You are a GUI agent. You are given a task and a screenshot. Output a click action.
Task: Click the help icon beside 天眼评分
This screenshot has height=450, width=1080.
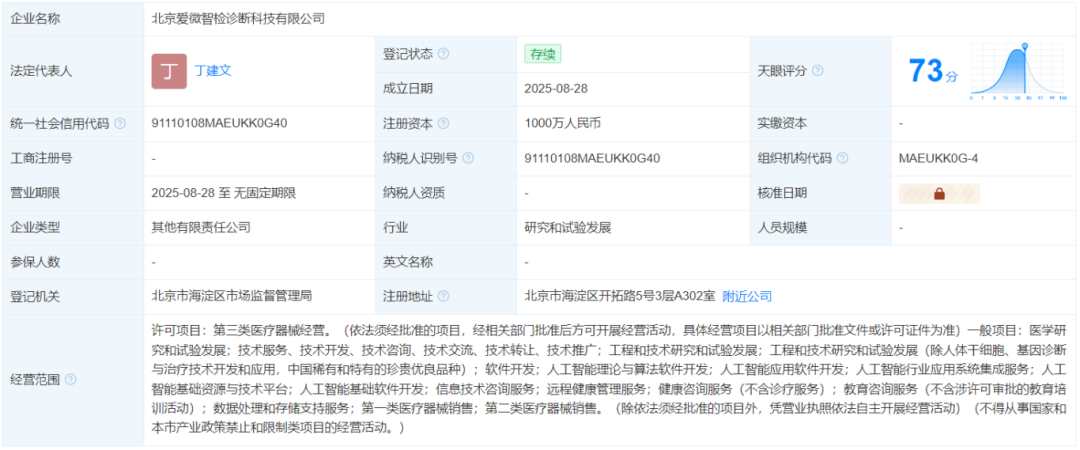(818, 71)
